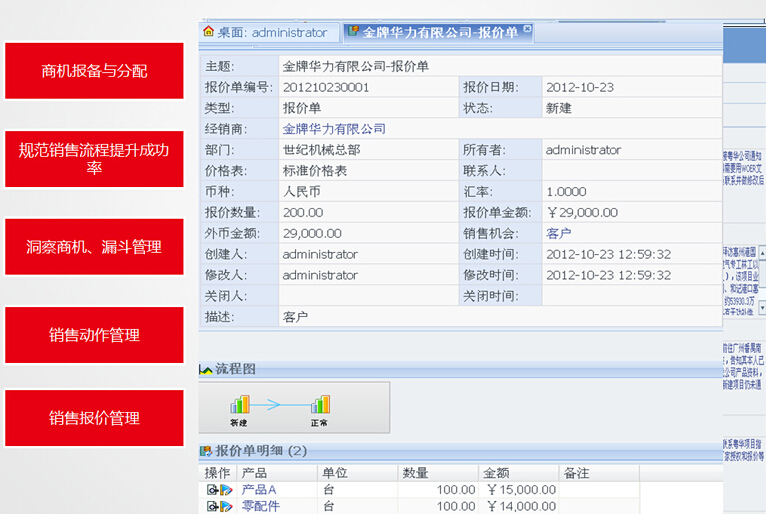Click the 正常 stage icon in flowchart

pyautogui.click(x=320, y=404)
